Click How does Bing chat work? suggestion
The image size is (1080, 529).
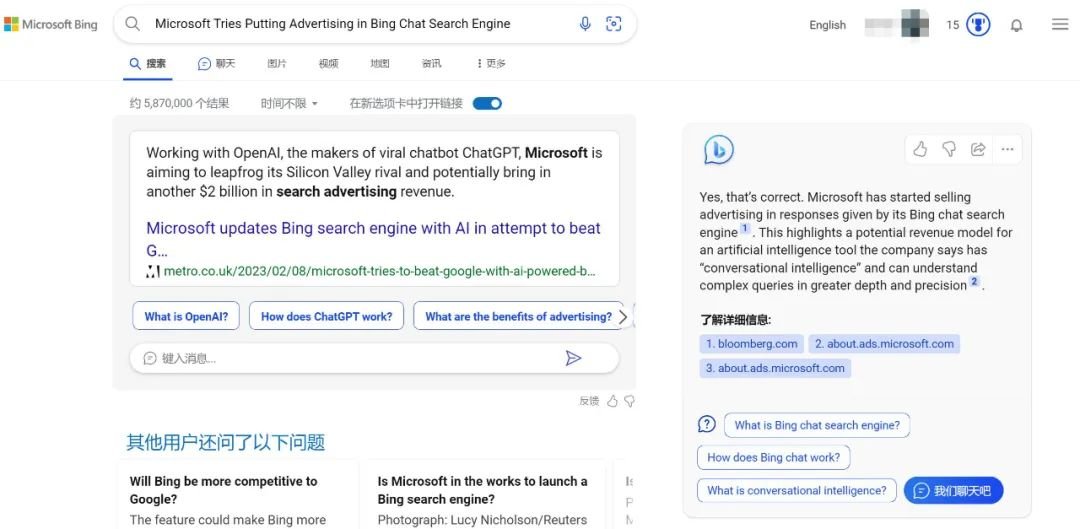773,457
